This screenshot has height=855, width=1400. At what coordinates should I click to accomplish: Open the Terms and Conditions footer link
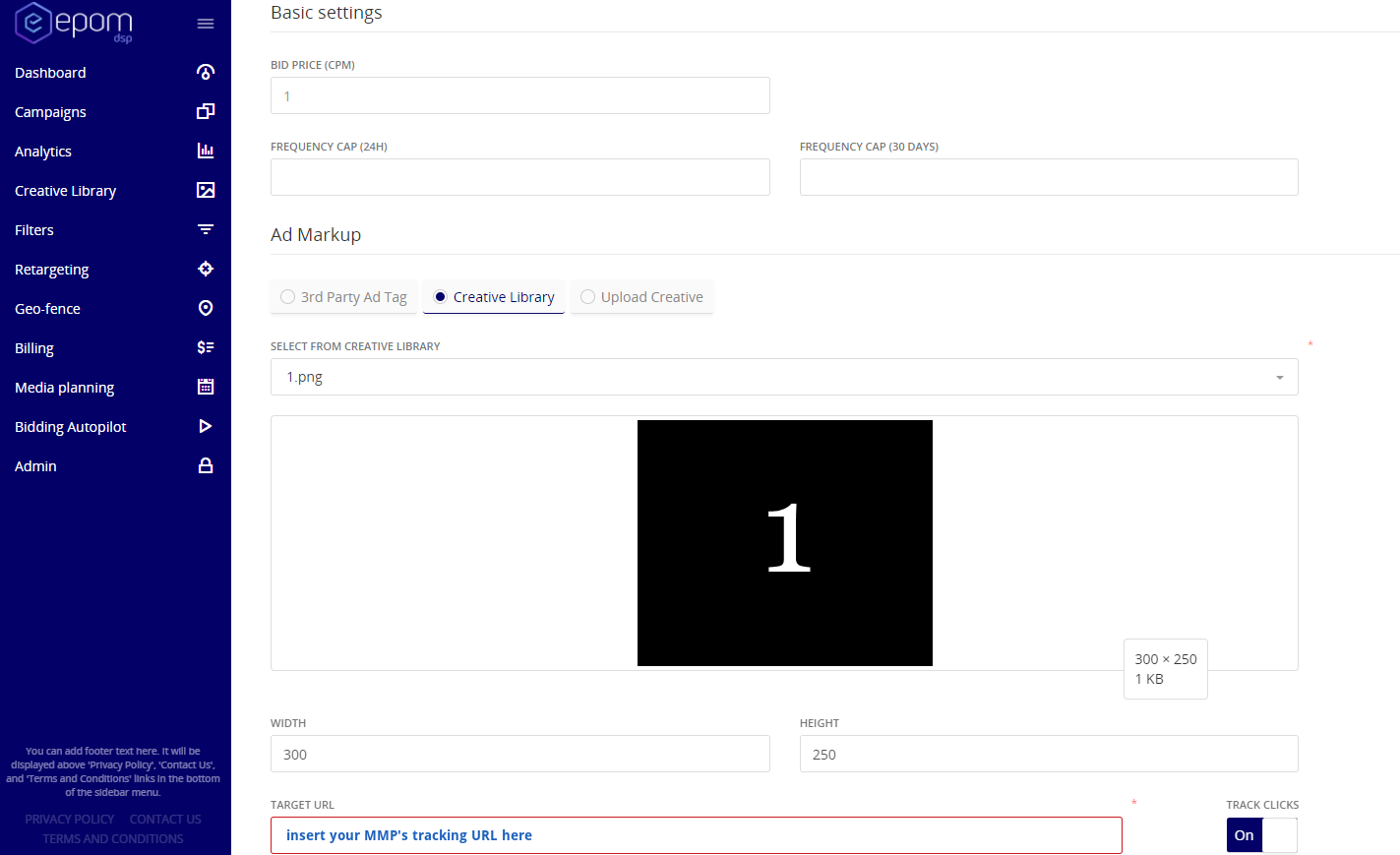113,838
